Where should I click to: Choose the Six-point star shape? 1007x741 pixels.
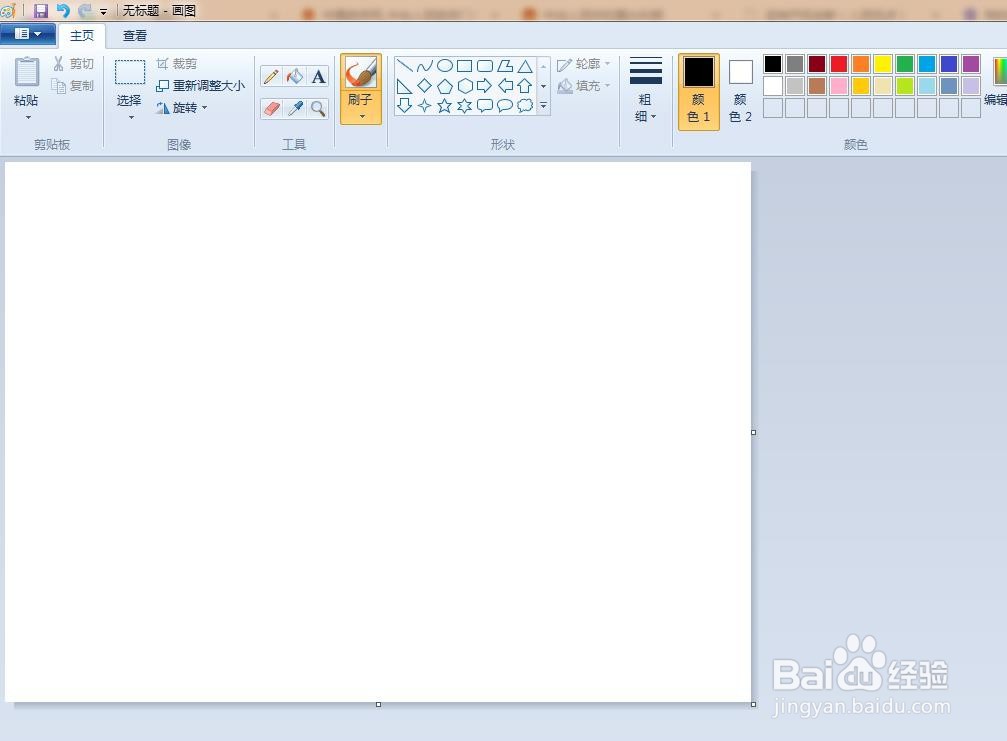click(465, 106)
